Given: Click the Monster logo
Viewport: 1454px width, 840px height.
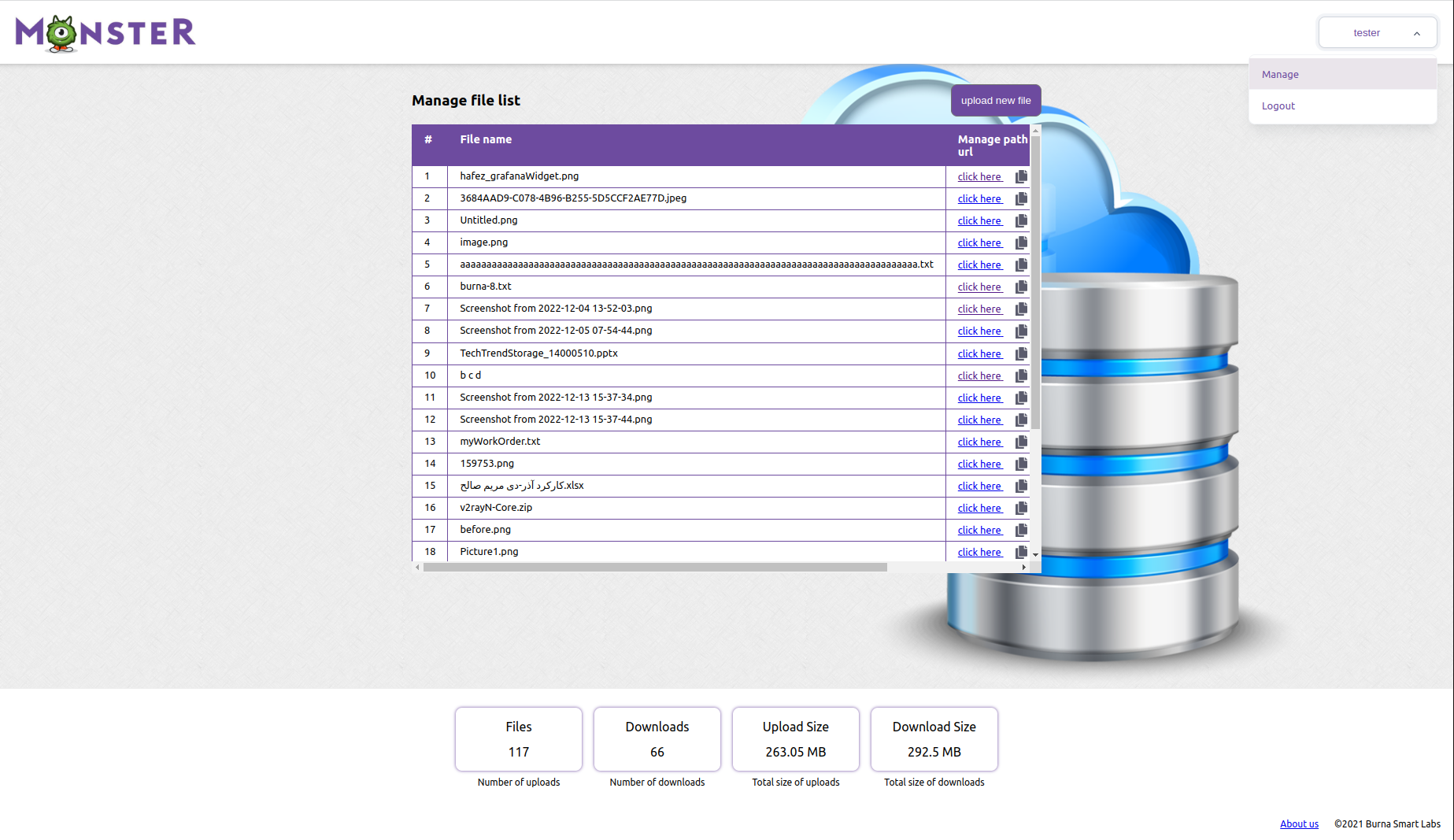Looking at the screenshot, I should pos(105,33).
